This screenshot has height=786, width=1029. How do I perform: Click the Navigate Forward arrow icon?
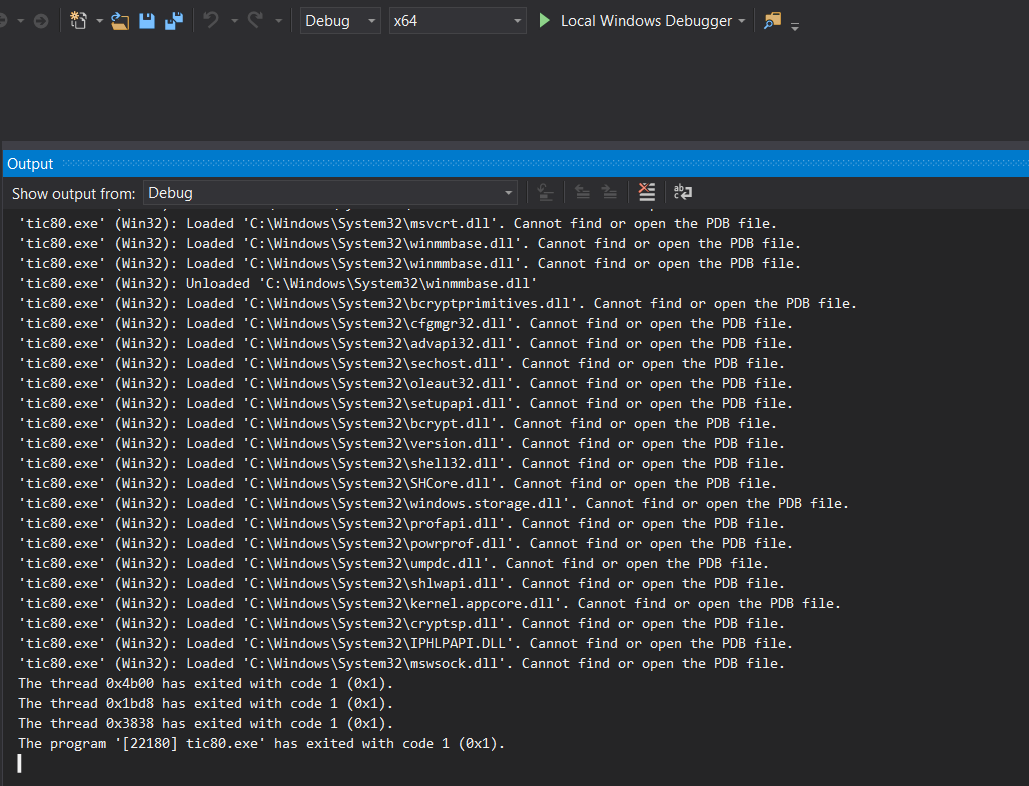coord(40,19)
